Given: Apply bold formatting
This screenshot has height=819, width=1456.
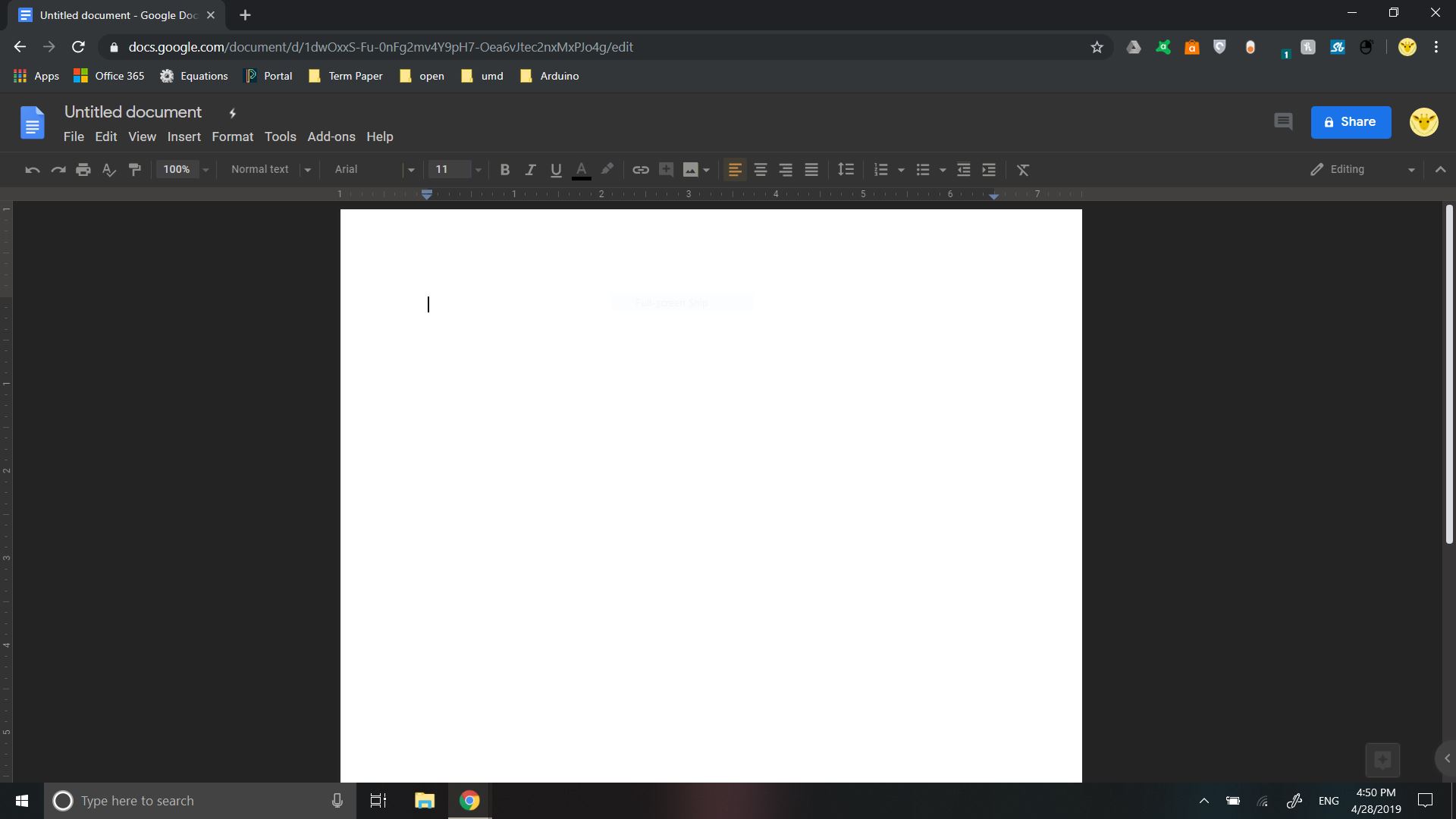Looking at the screenshot, I should [504, 169].
